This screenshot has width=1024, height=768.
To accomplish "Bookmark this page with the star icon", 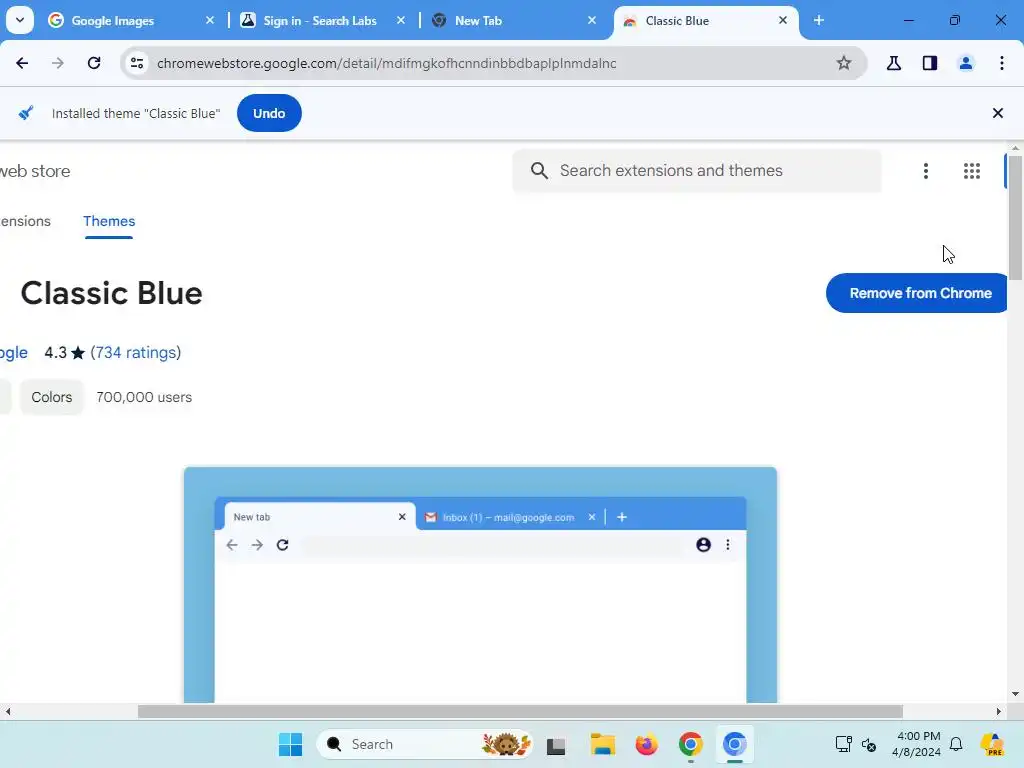I will coord(844,63).
